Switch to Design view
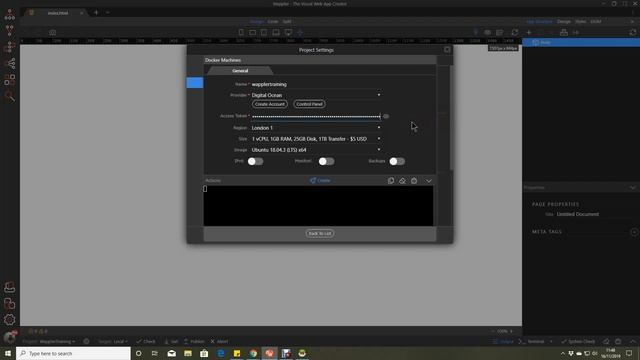 point(257,21)
